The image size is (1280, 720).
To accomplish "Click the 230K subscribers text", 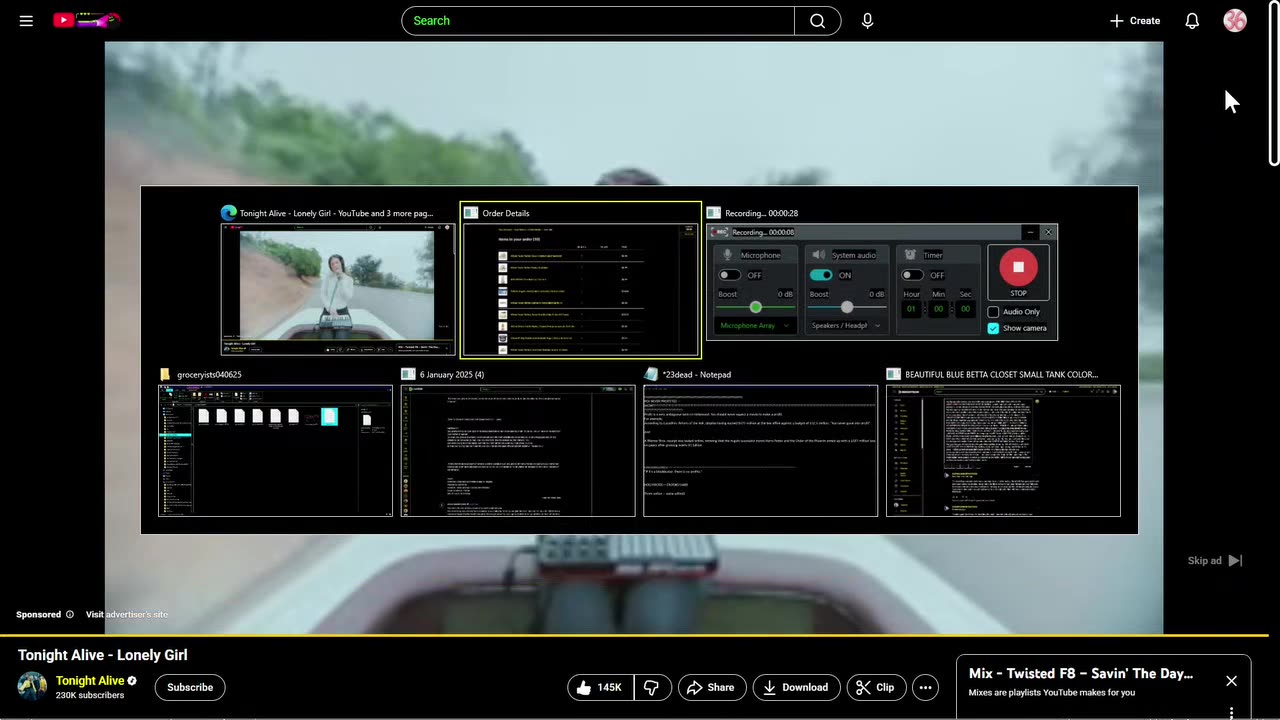I will pyautogui.click(x=90, y=695).
